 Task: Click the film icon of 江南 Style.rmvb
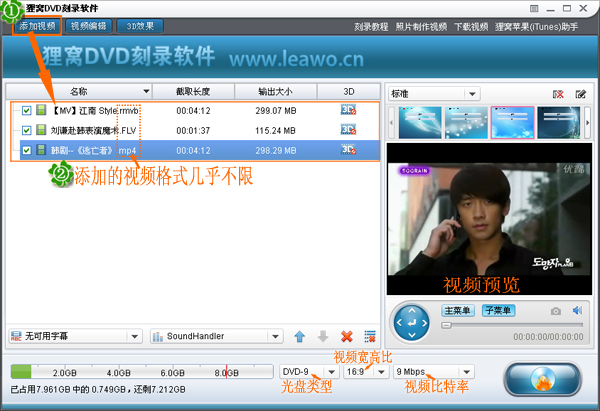41,110
